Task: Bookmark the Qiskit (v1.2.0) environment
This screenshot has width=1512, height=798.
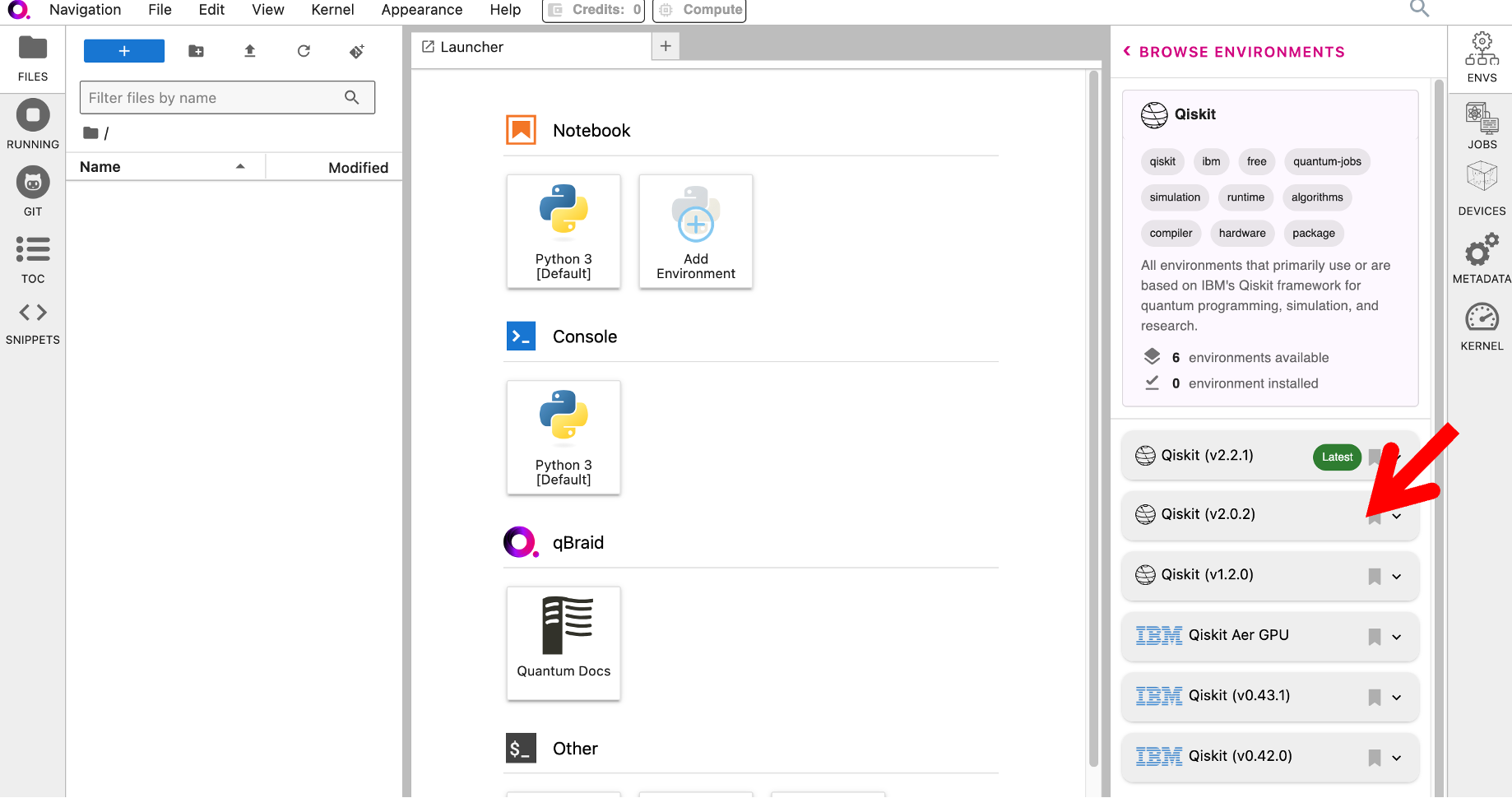Action: click(1374, 576)
